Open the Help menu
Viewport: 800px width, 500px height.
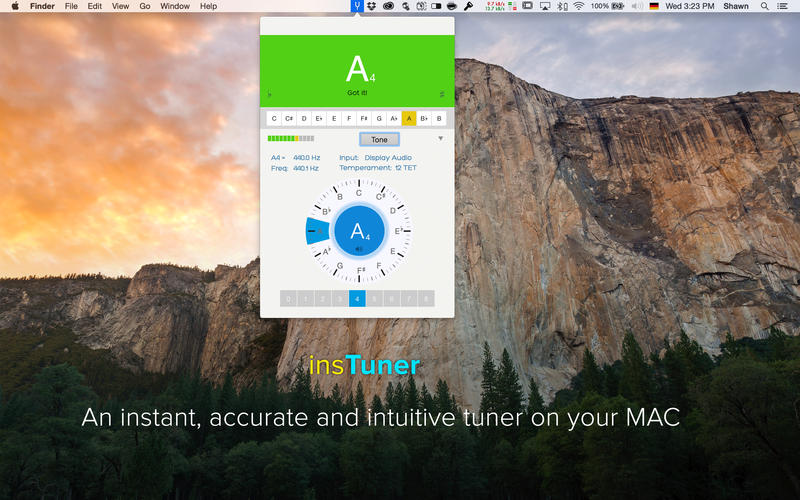[208, 6]
